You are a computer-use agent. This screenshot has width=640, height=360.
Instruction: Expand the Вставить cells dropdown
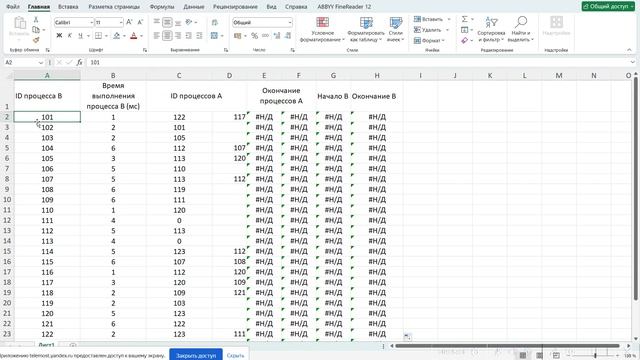pos(449,19)
